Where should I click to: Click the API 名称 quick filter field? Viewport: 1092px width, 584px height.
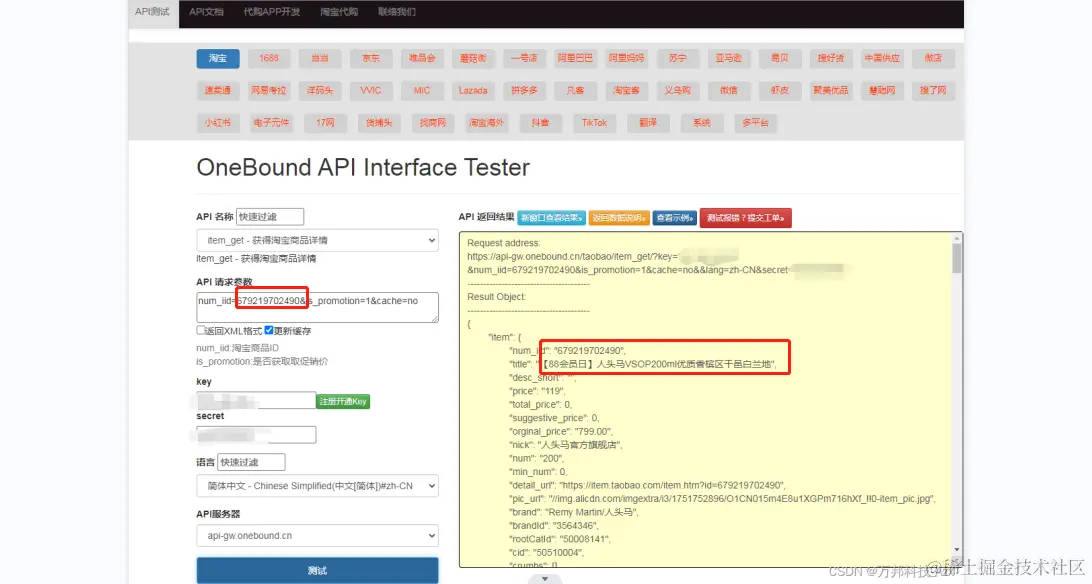(270, 216)
